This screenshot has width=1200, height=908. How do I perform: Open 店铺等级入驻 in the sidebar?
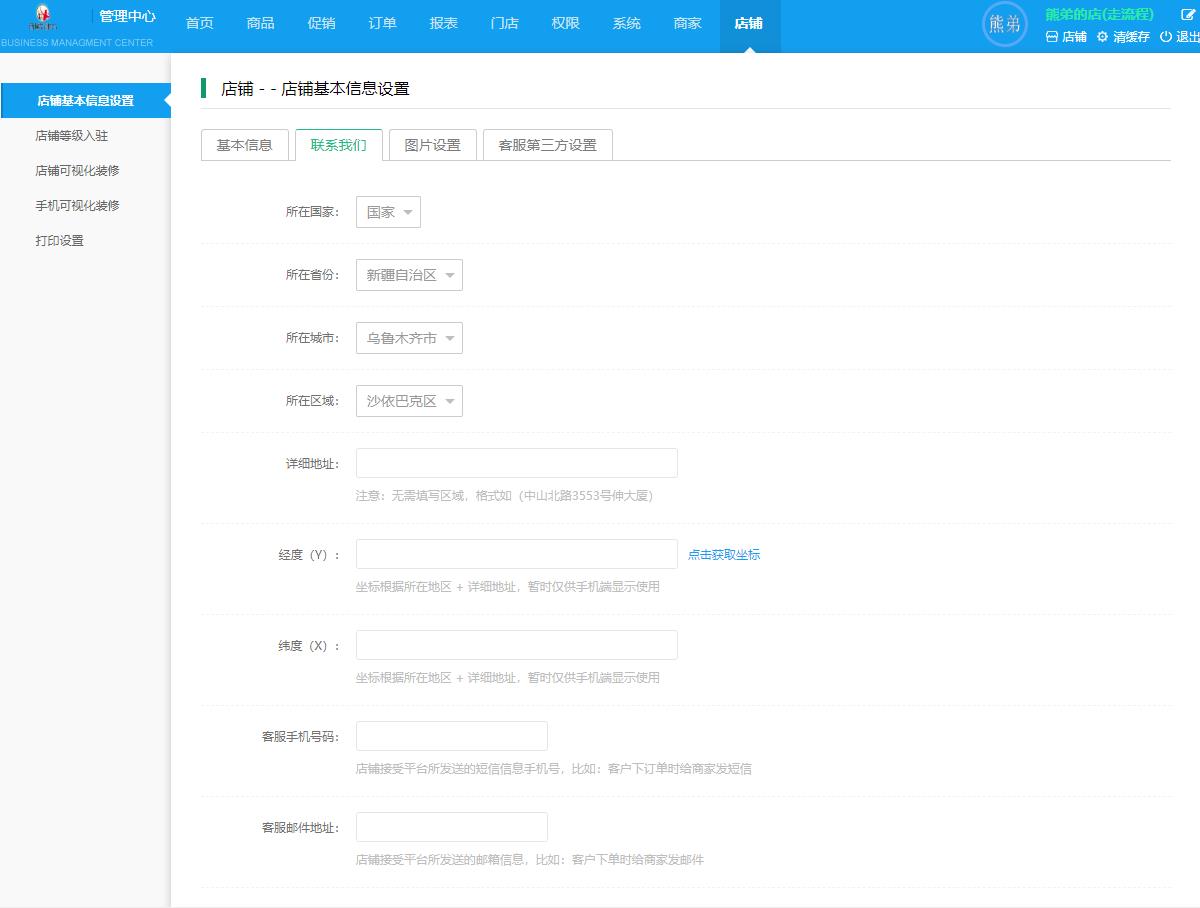click(x=72, y=136)
